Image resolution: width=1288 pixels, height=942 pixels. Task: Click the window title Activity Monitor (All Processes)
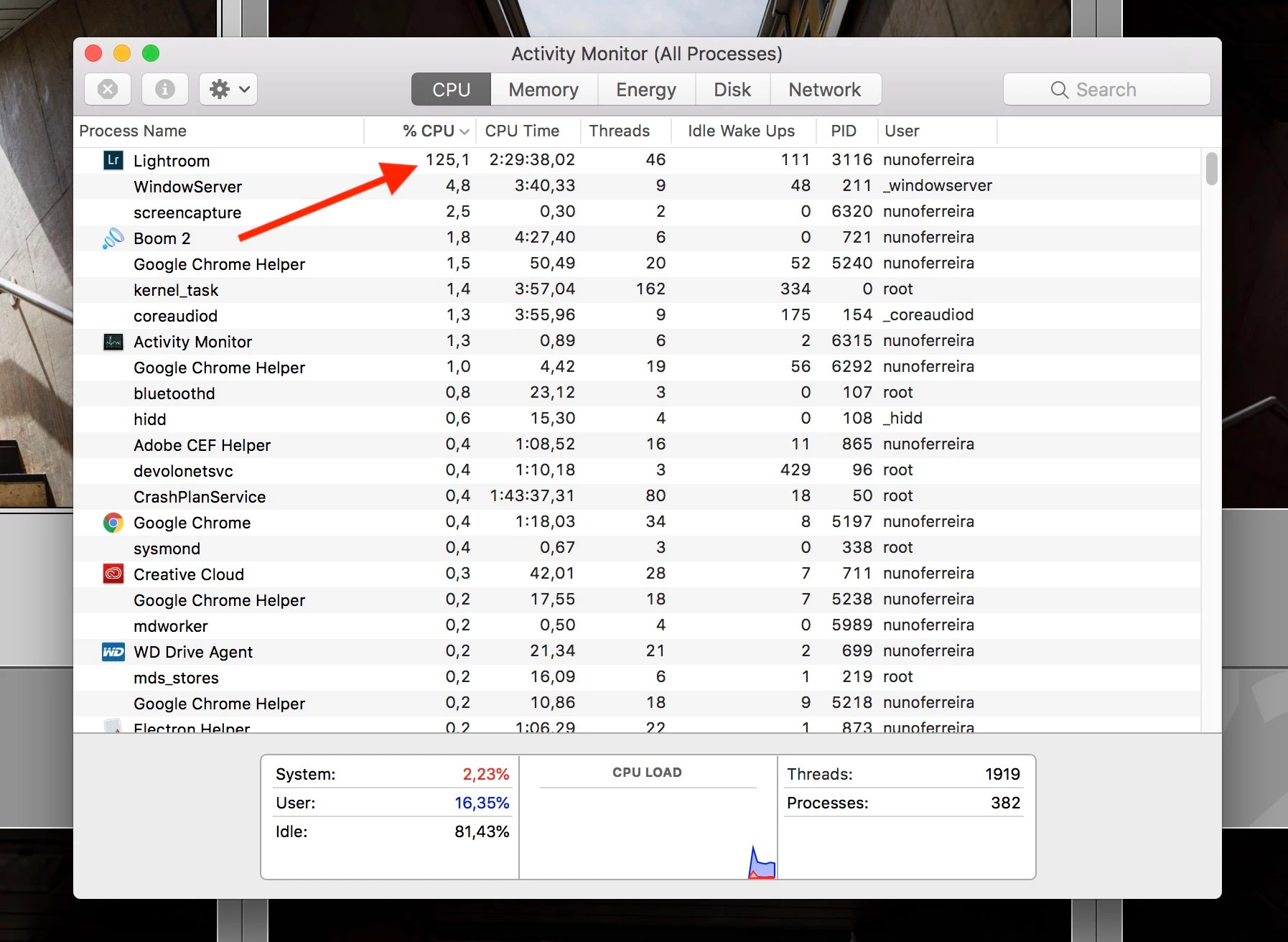point(647,54)
